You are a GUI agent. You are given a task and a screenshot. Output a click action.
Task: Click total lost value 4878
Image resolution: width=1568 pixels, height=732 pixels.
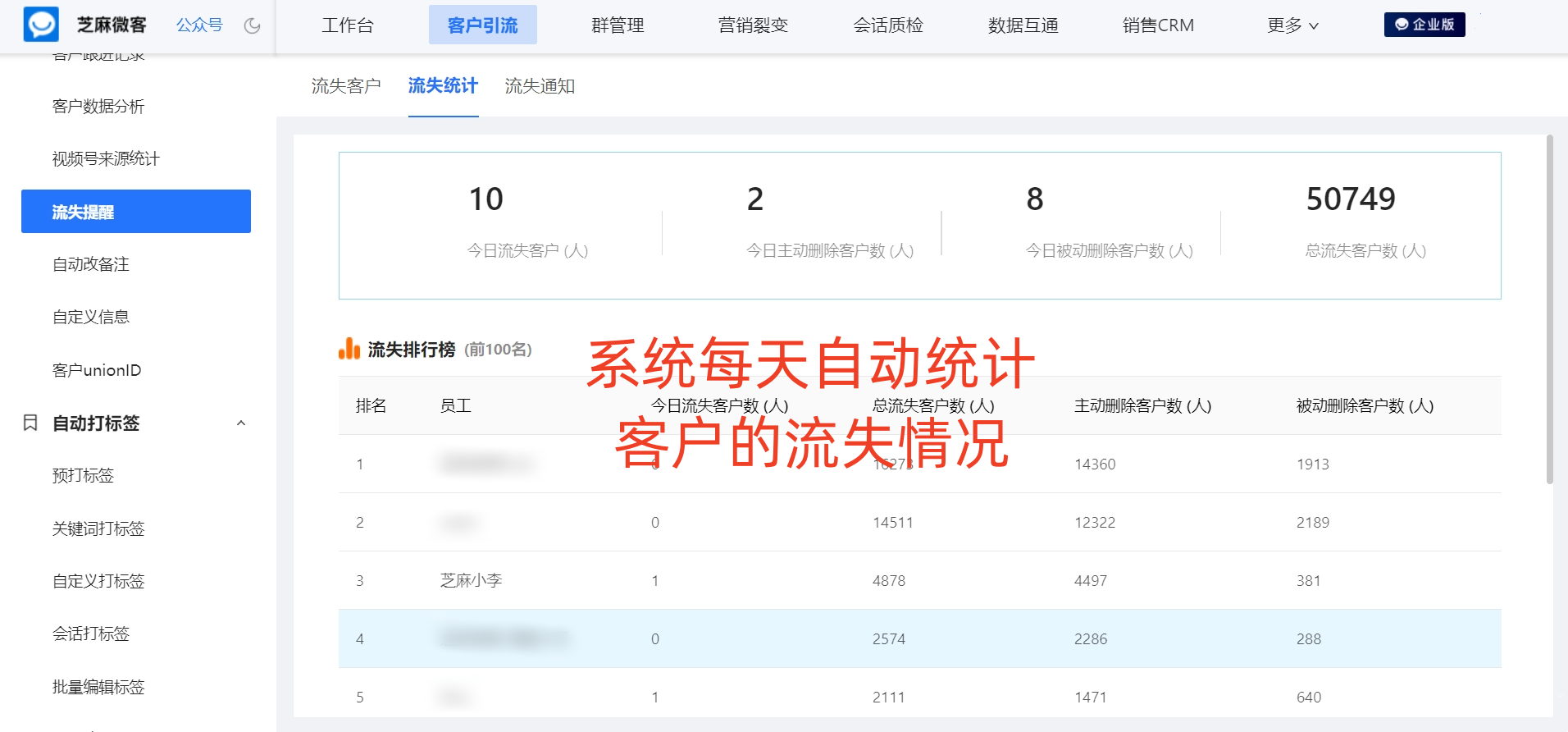pyautogui.click(x=888, y=580)
